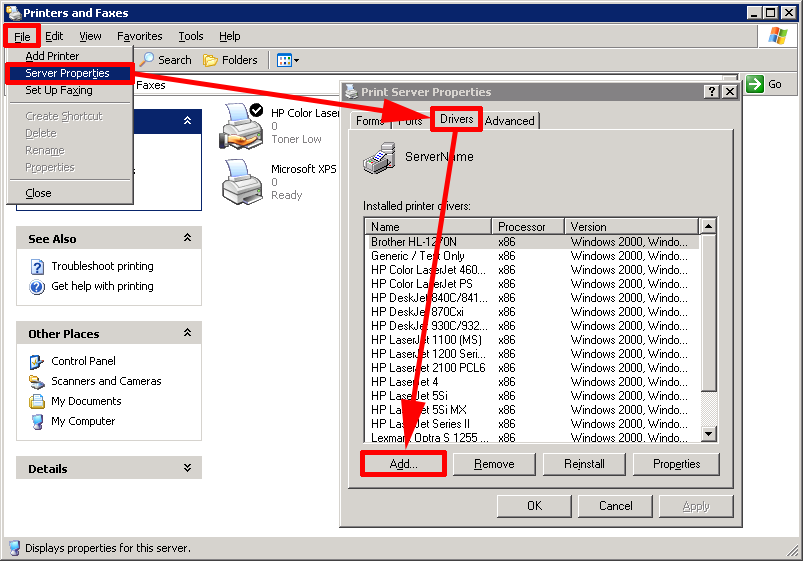
Task: Choose Add Printer from File menu
Action: (x=70, y=56)
